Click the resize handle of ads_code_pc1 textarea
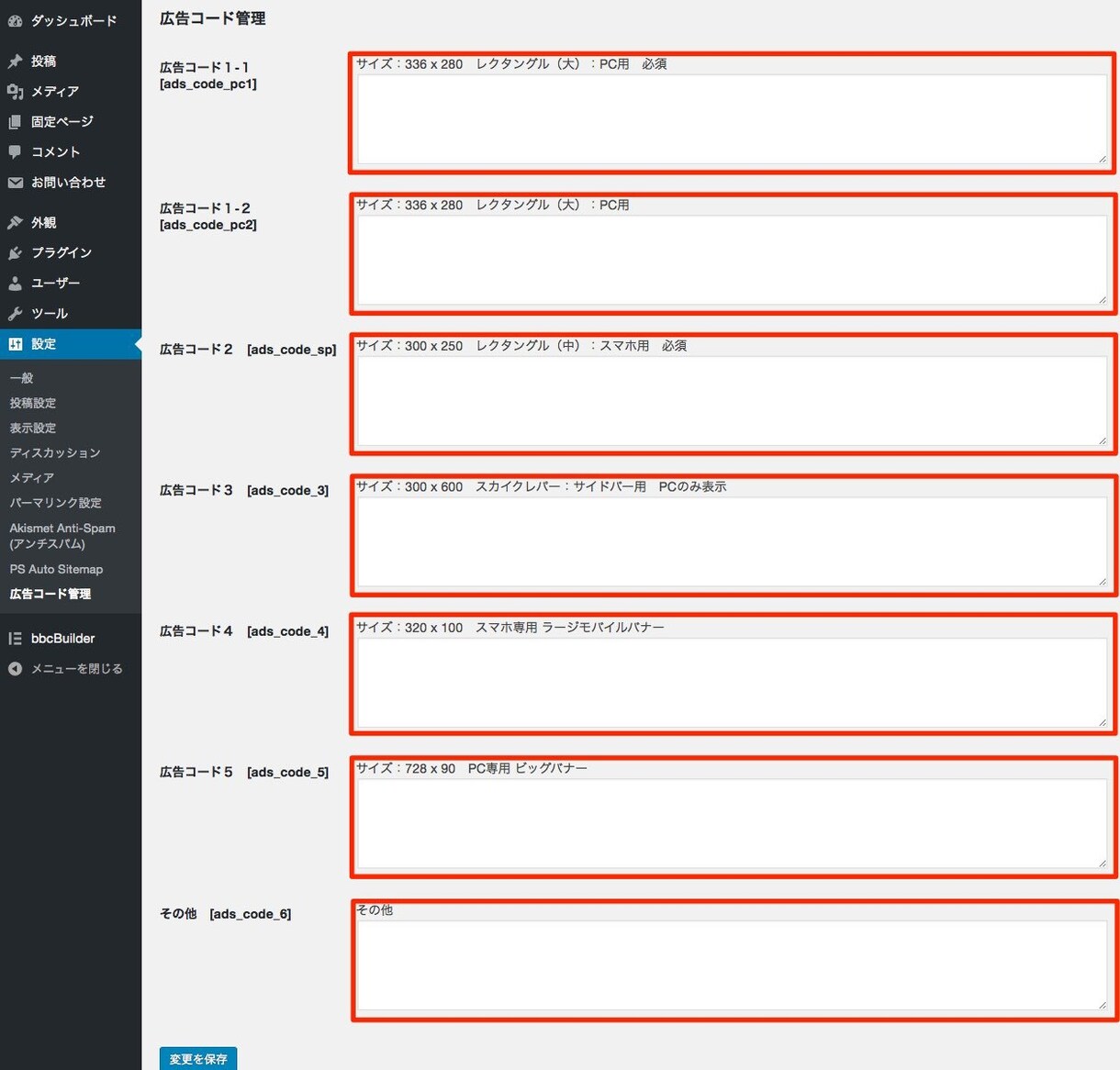This screenshot has width=1120, height=1070. click(1103, 159)
